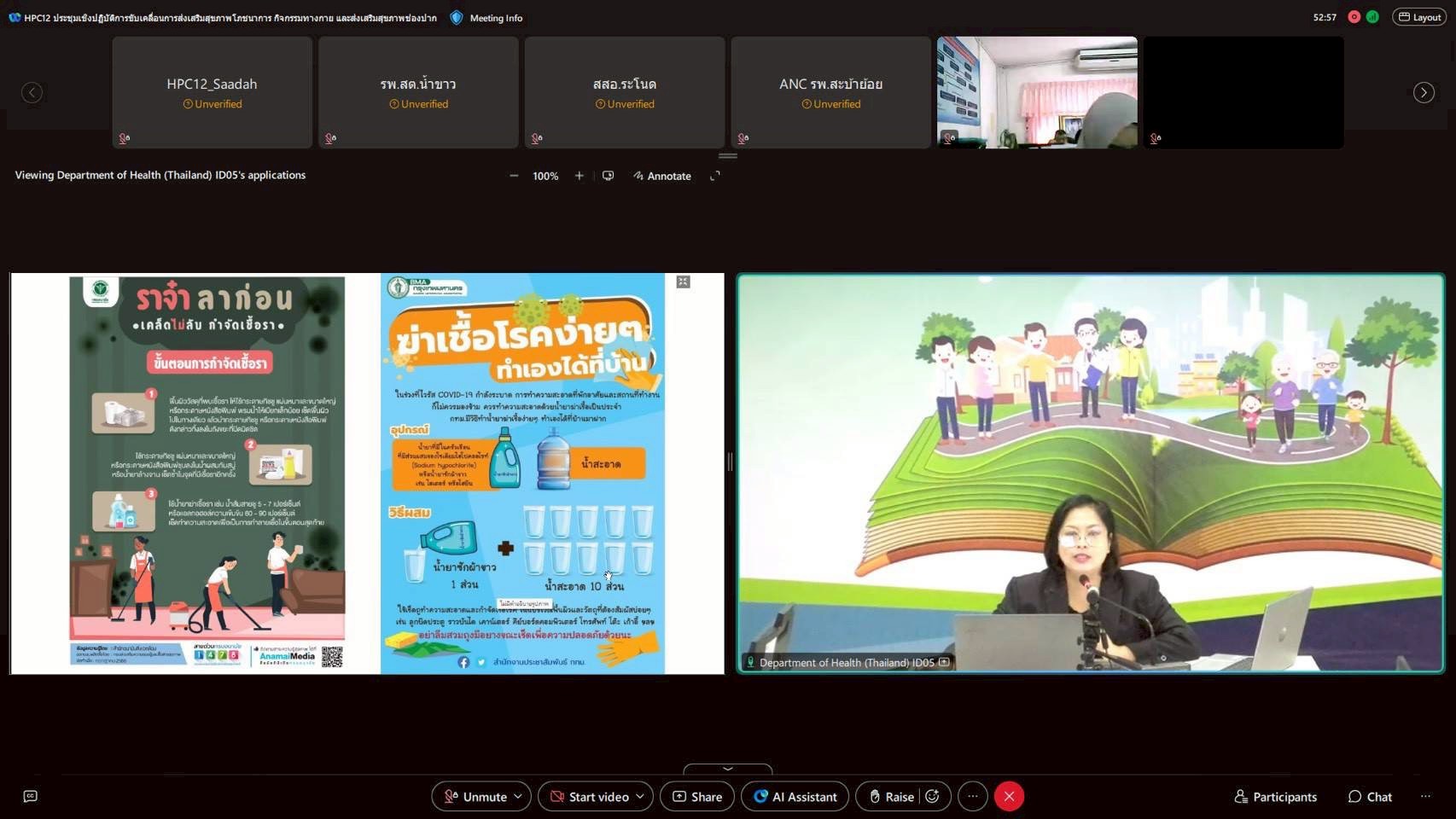Click the fullscreen expand icon in the sharing bar

[715, 176]
